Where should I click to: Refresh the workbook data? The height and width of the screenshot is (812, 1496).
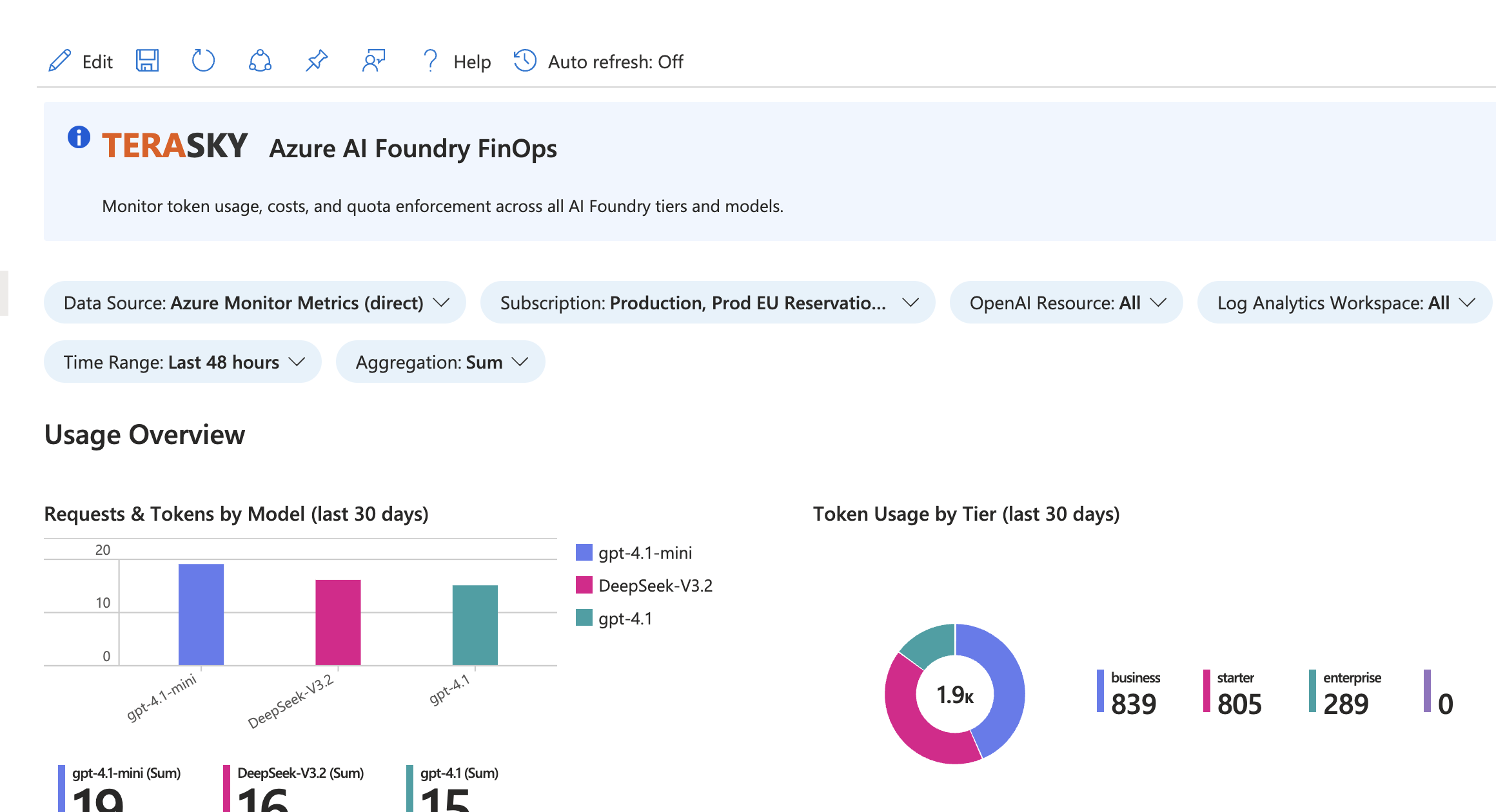(203, 61)
